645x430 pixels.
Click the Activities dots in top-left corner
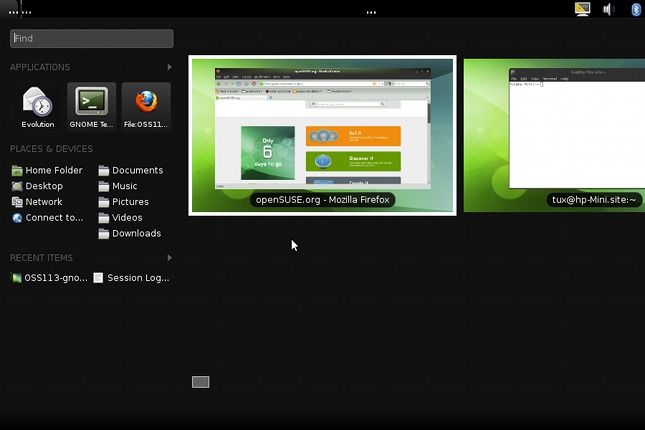coord(20,12)
